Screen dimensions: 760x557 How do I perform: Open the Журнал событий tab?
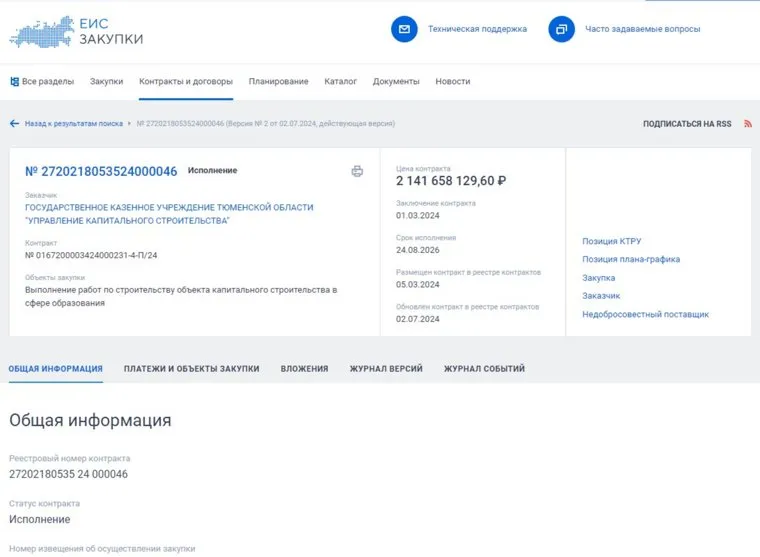(x=484, y=369)
